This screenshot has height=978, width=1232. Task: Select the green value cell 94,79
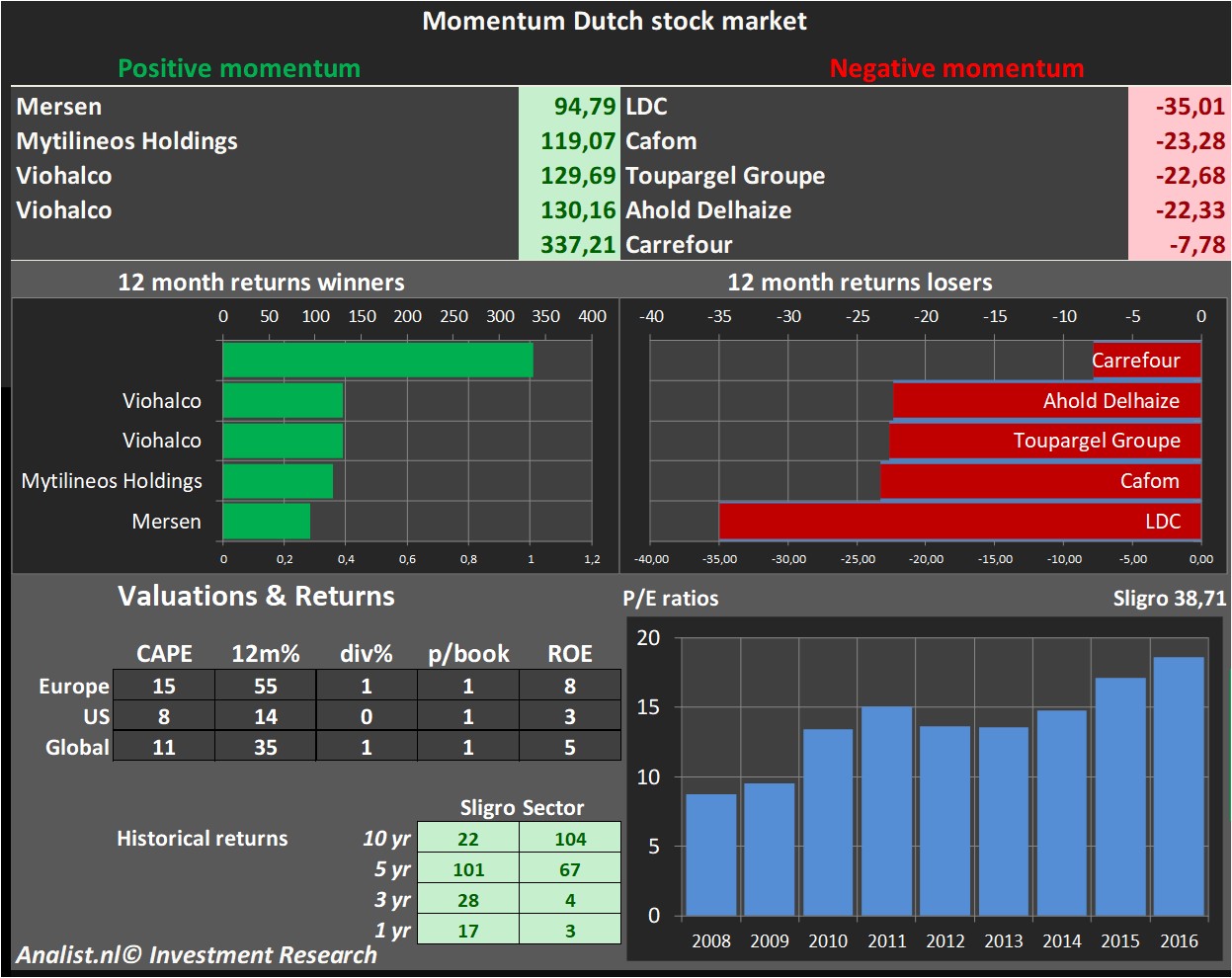coord(569,106)
